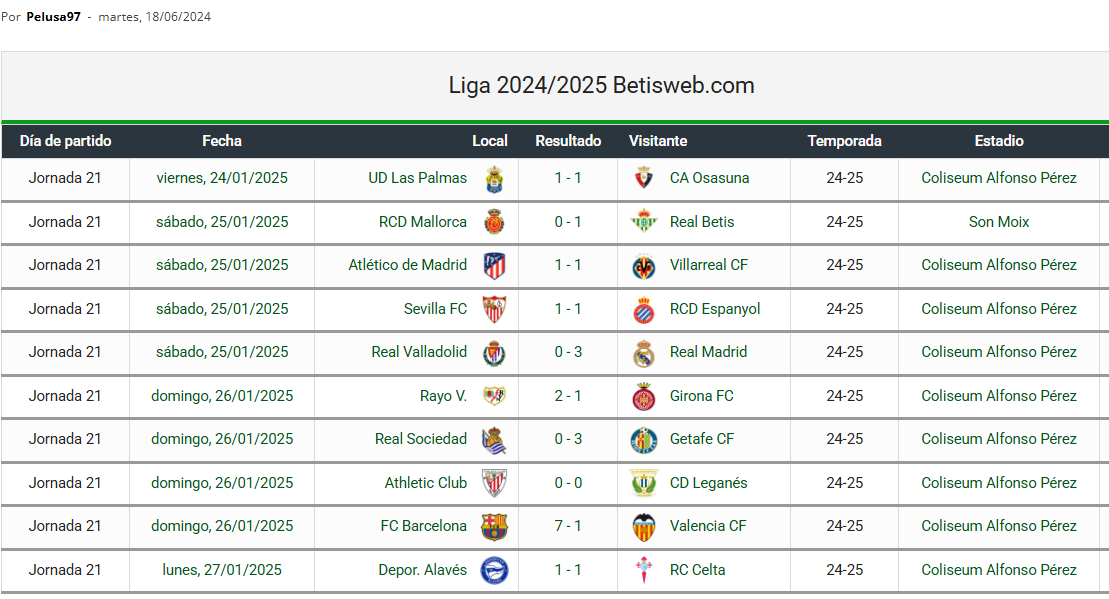Viewport: 1109px width, 599px height.
Task: Click the Villarreal CF crest icon
Action: [644, 266]
